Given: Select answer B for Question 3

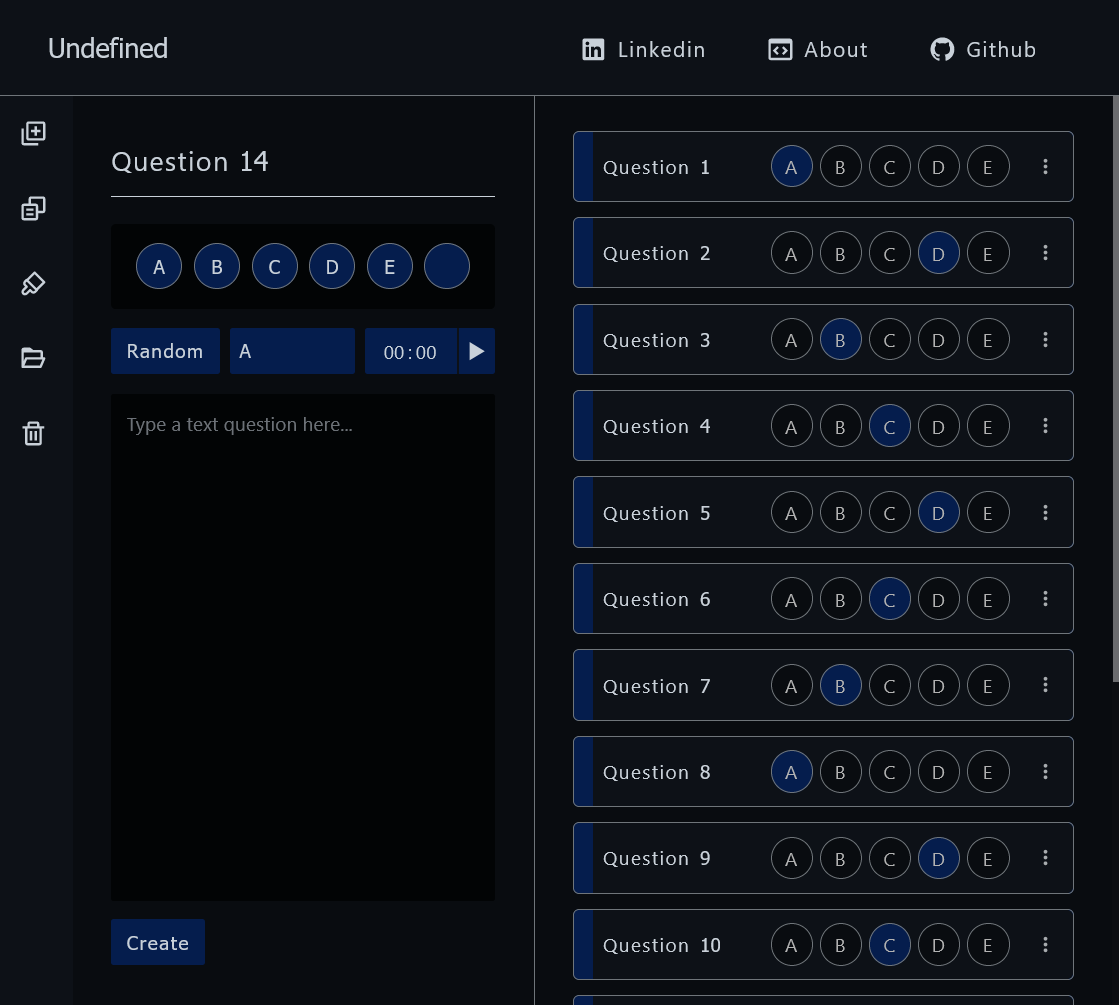Looking at the screenshot, I should coord(841,340).
